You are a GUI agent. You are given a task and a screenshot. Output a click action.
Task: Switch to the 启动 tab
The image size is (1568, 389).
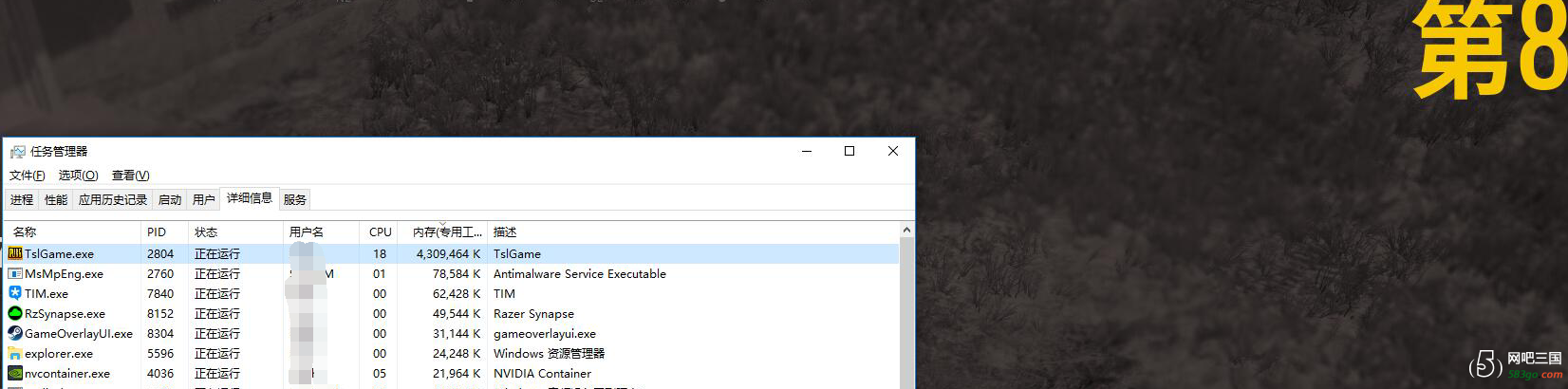pos(170,199)
